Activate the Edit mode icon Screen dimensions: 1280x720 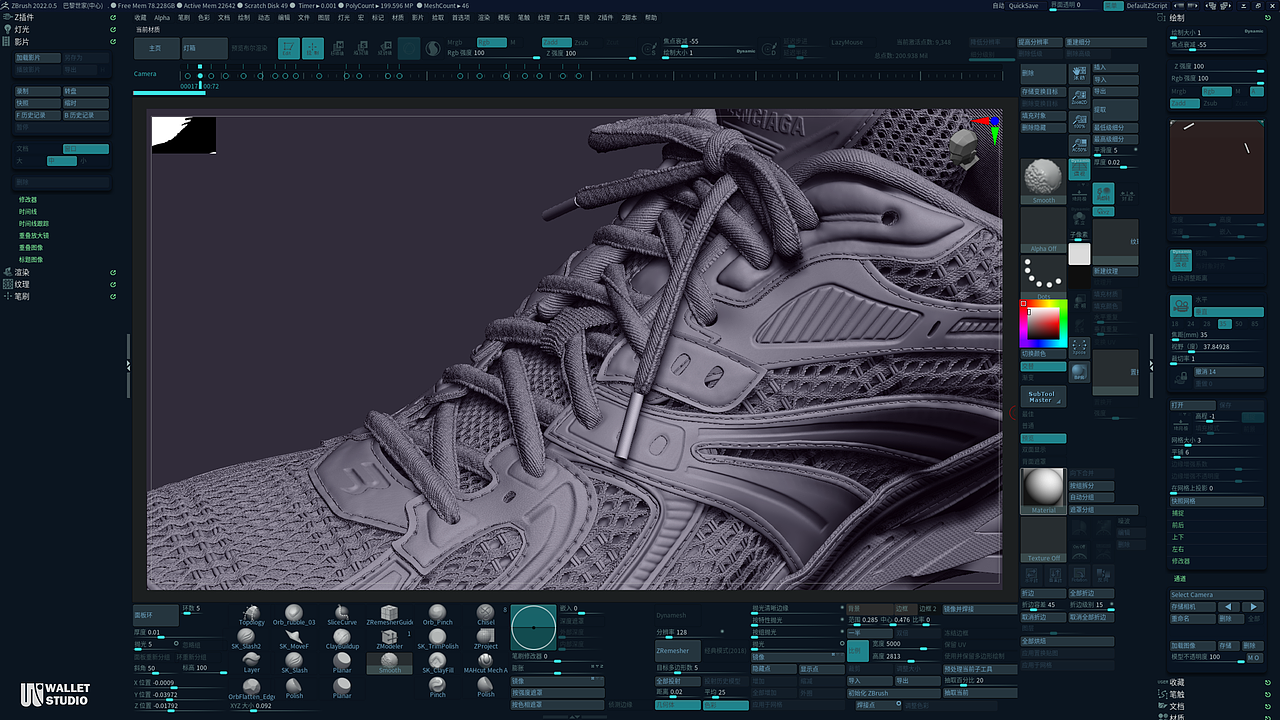(x=288, y=48)
